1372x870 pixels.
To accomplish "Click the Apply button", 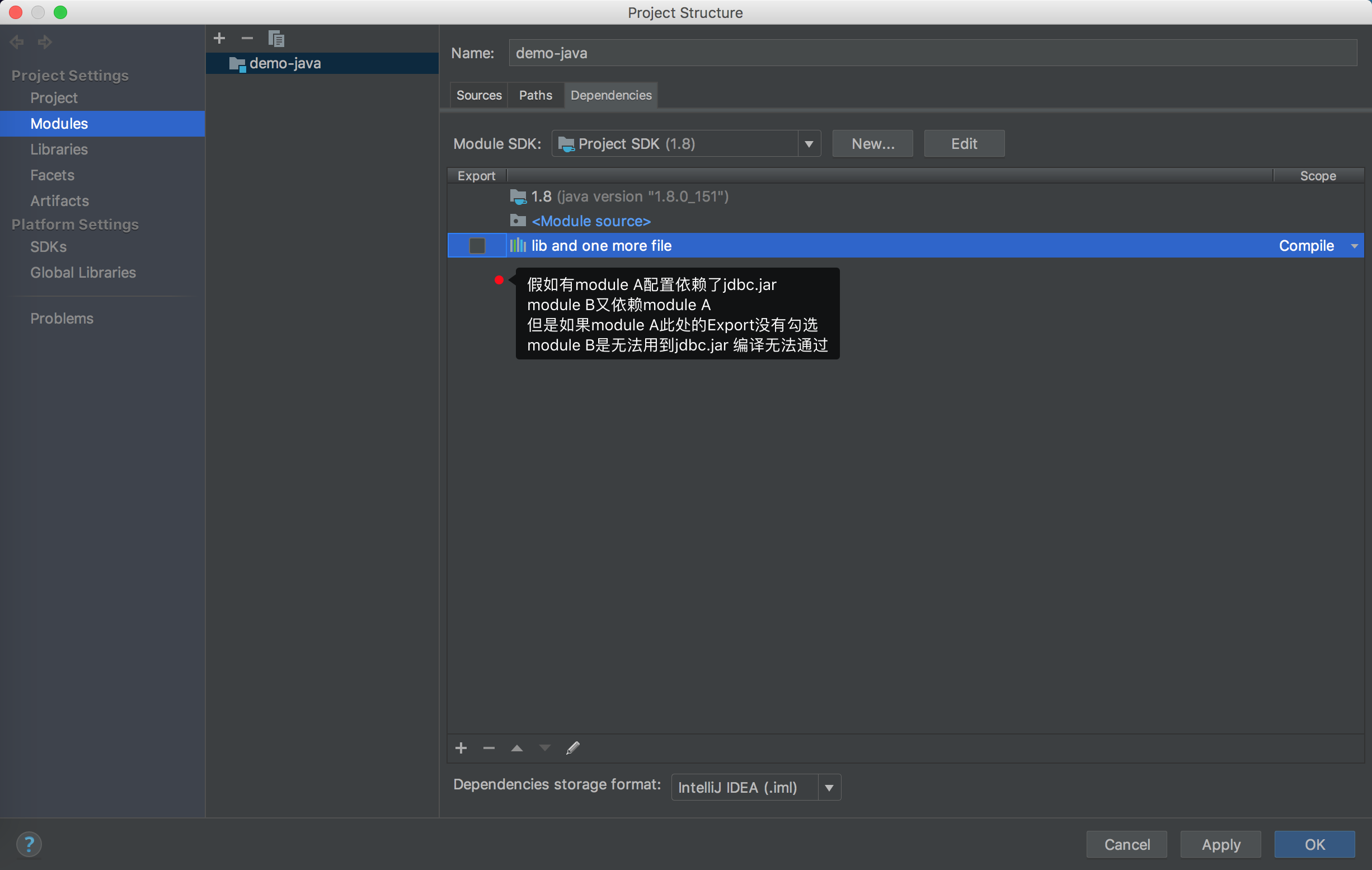I will tap(1220, 844).
